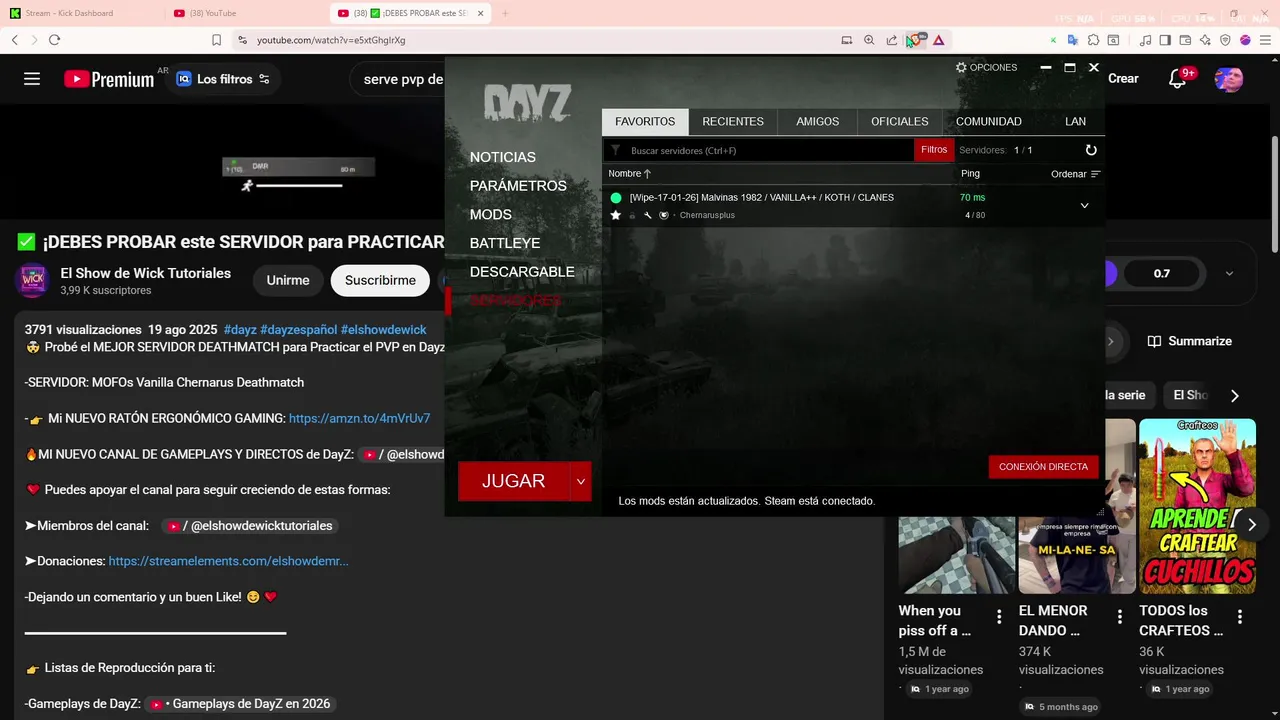The width and height of the screenshot is (1280, 720).
Task: Open the TODOS los CRAFTEOS short thumbnail
Action: click(x=1197, y=506)
